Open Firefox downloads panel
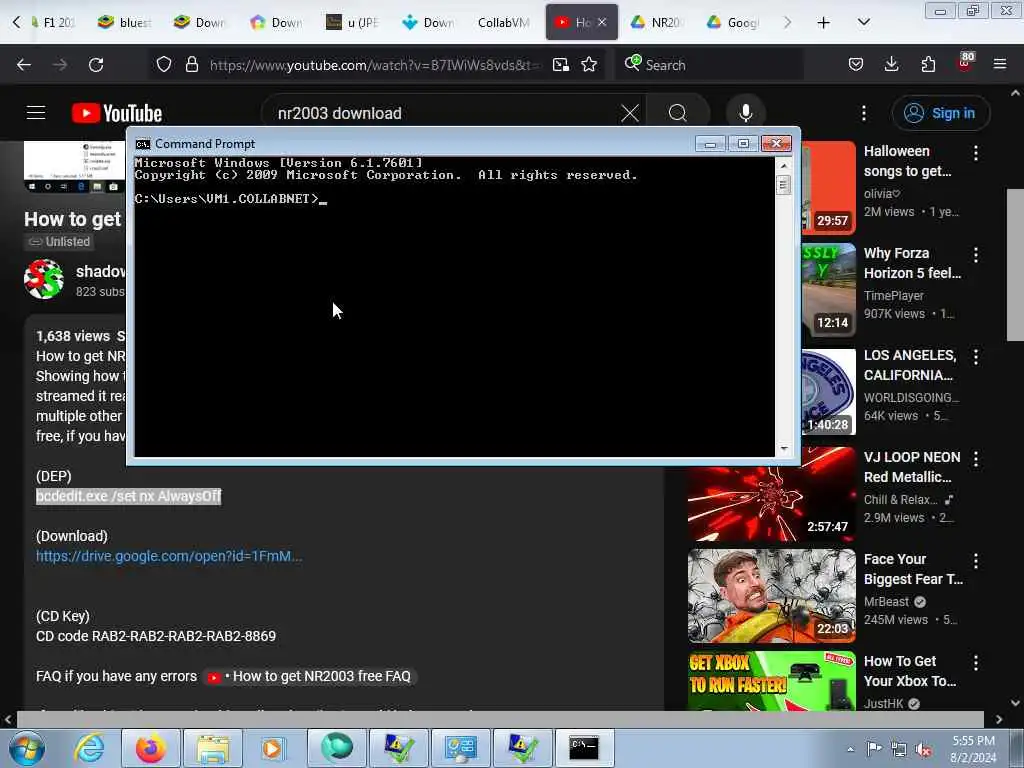This screenshot has width=1024, height=768. 891,65
